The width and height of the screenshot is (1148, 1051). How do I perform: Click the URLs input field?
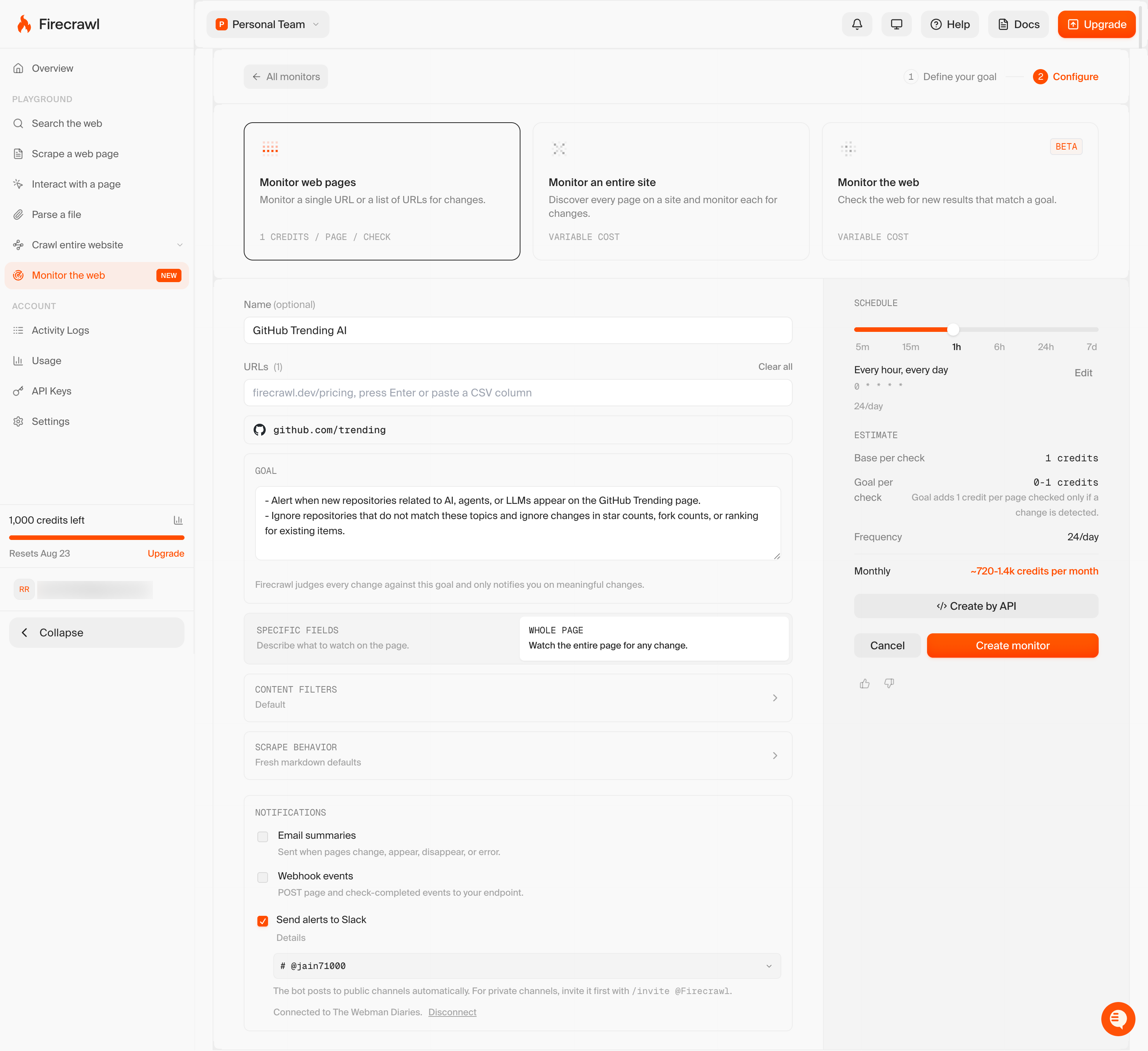[x=518, y=393]
